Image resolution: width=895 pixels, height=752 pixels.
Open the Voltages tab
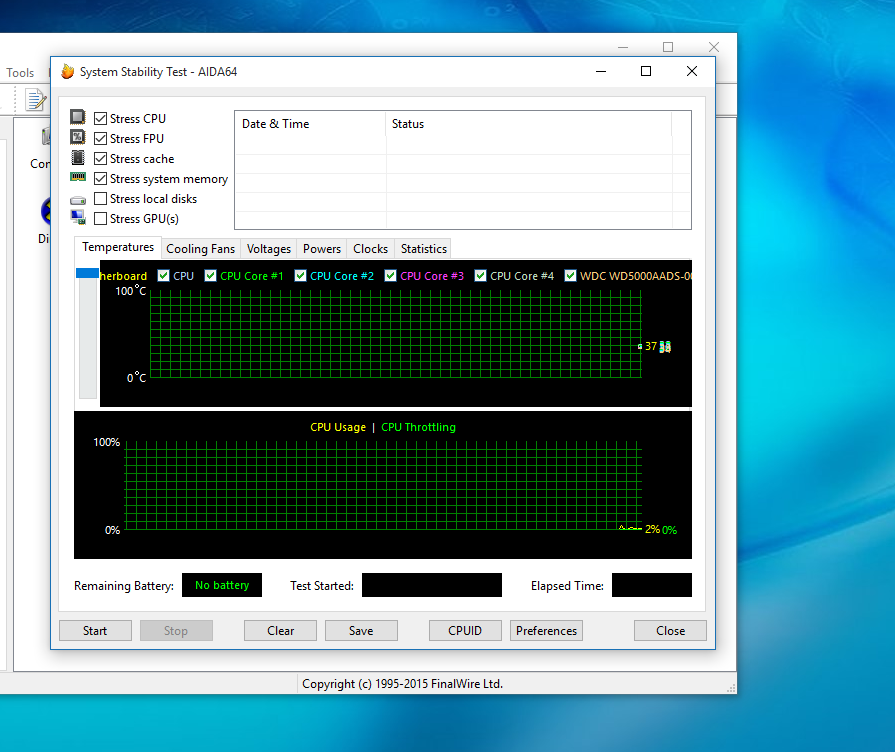pyautogui.click(x=268, y=249)
